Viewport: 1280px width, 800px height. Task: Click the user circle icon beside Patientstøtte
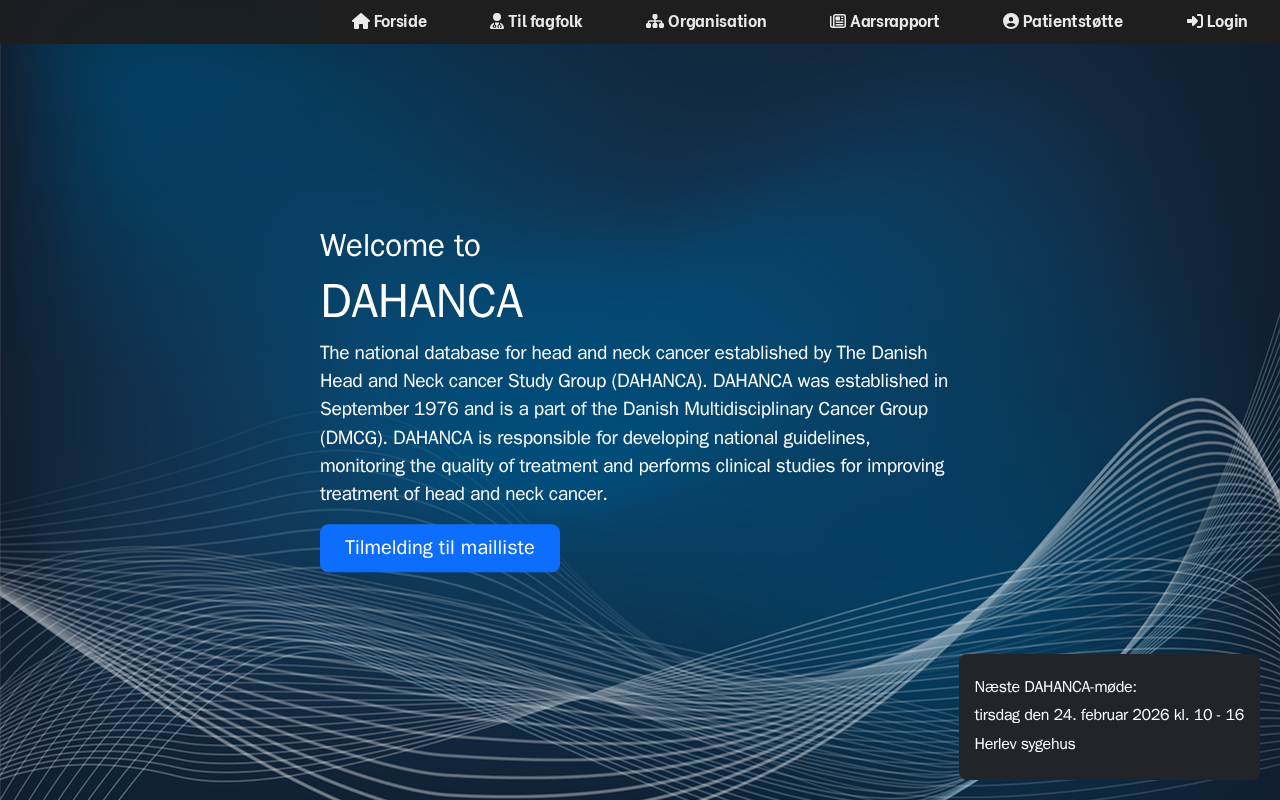pyautogui.click(x=1011, y=22)
